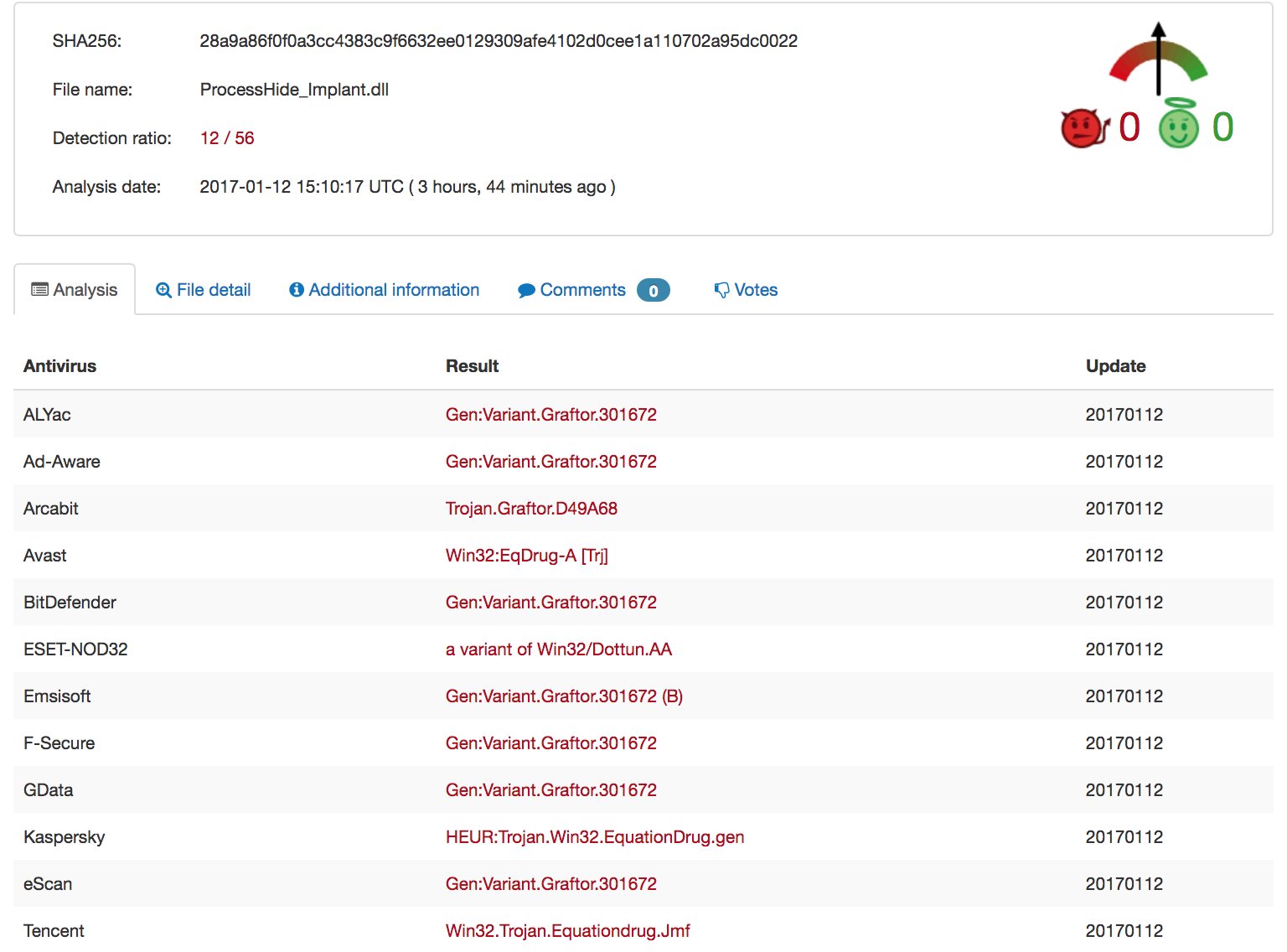Click the ESET-NOD32 Win32/Dottun.AA result
Screen dimensions: 1287x952
point(559,649)
